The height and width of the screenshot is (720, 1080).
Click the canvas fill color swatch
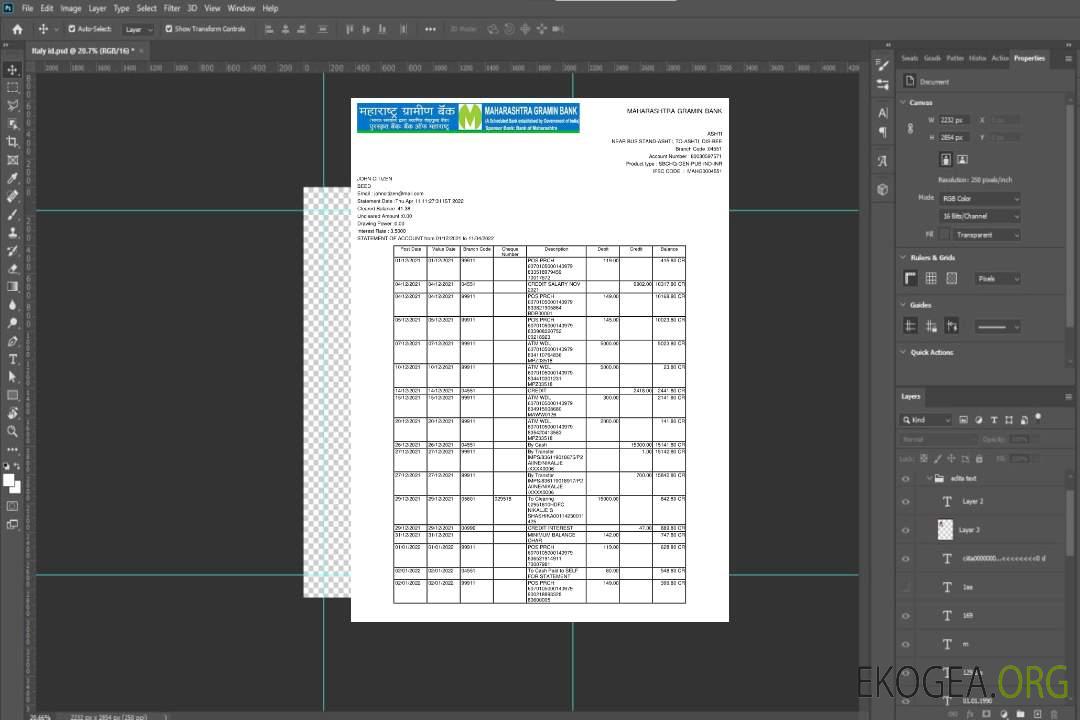(945, 235)
